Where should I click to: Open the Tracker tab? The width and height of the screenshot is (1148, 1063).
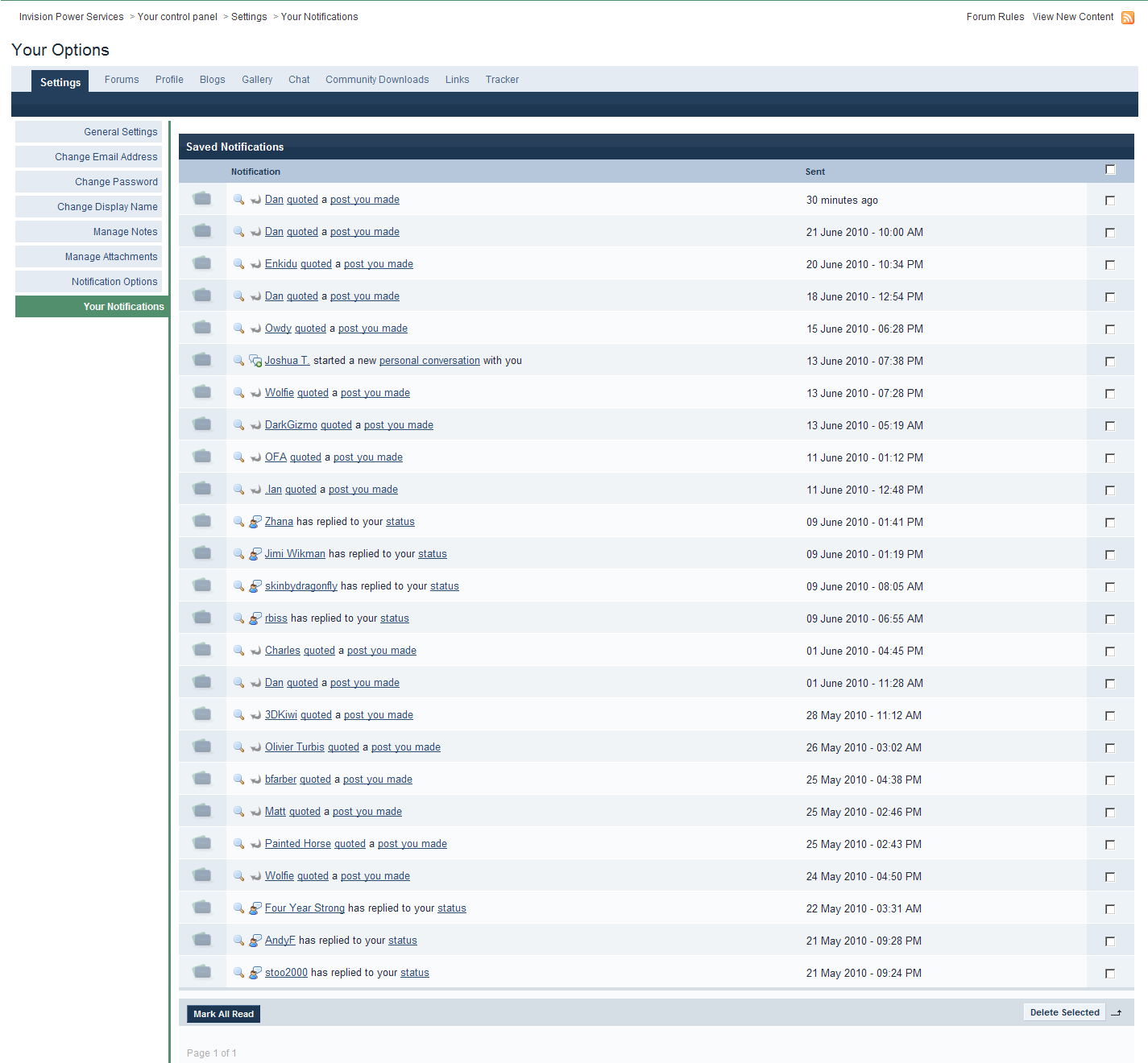[x=502, y=80]
